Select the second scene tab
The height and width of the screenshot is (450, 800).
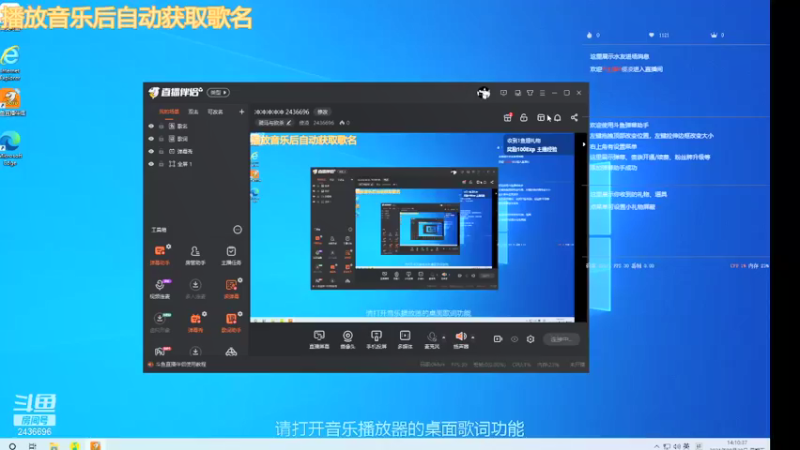[193, 112]
